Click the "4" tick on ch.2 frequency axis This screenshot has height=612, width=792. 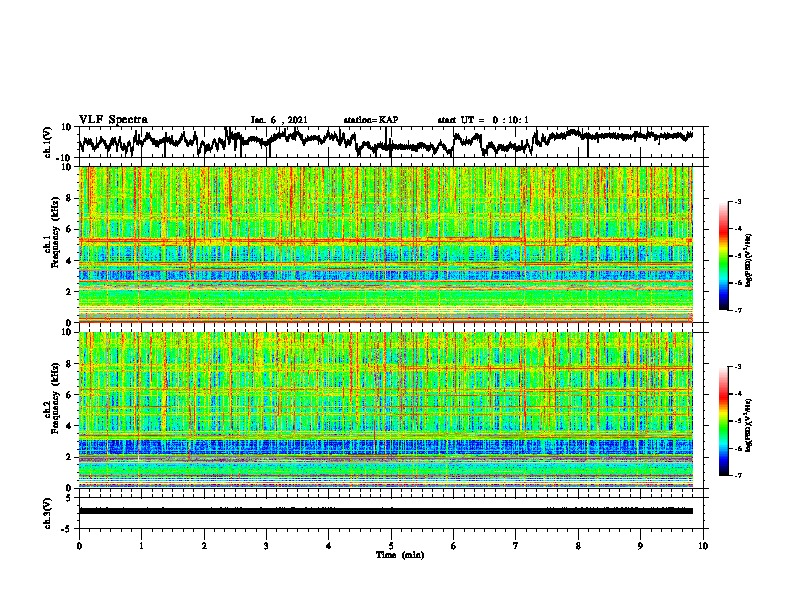(x=69, y=426)
